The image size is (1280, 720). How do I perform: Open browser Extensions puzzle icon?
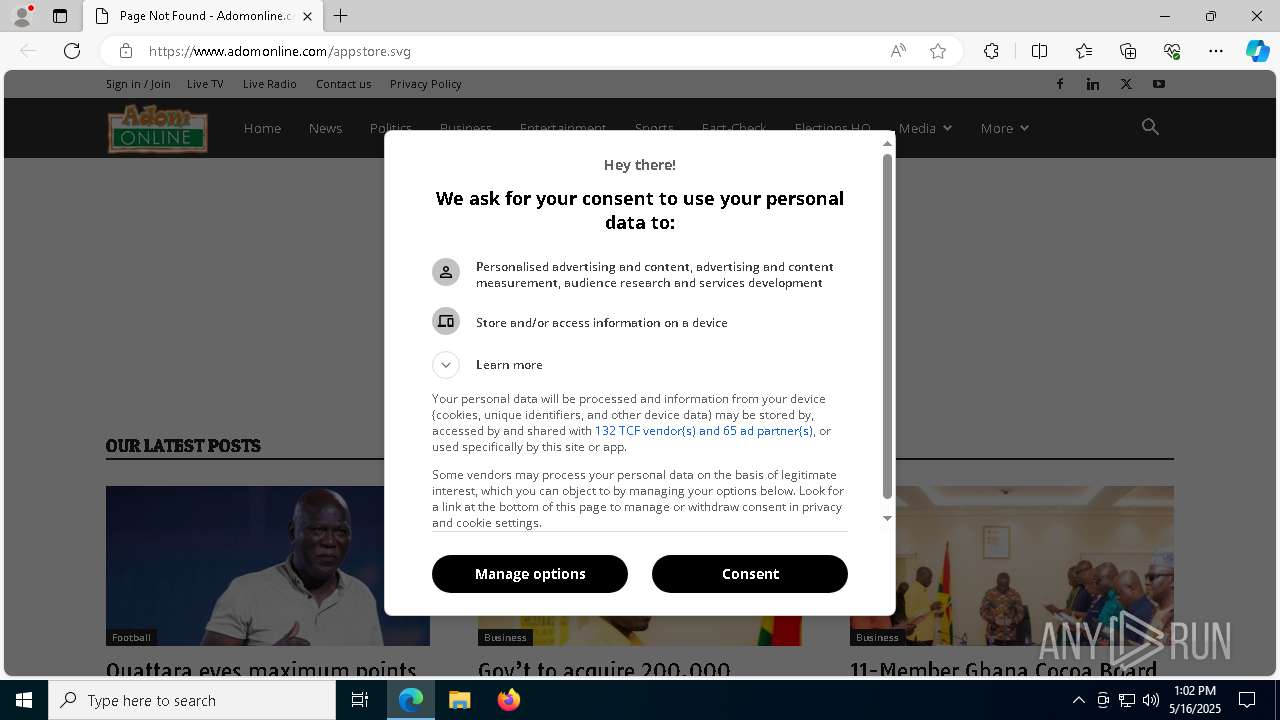(991, 51)
